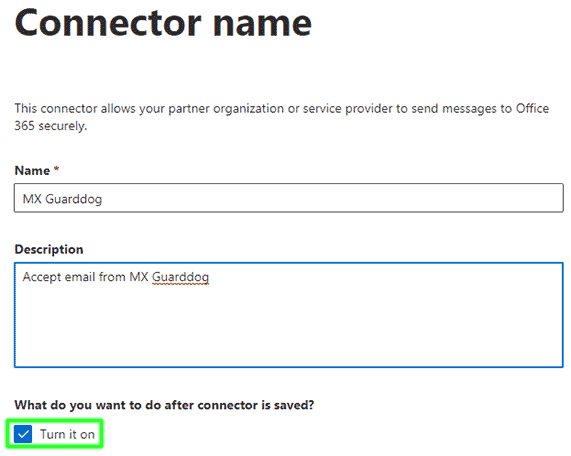Place cursor on 'MX Guarddog' in Name field

[x=62, y=199]
